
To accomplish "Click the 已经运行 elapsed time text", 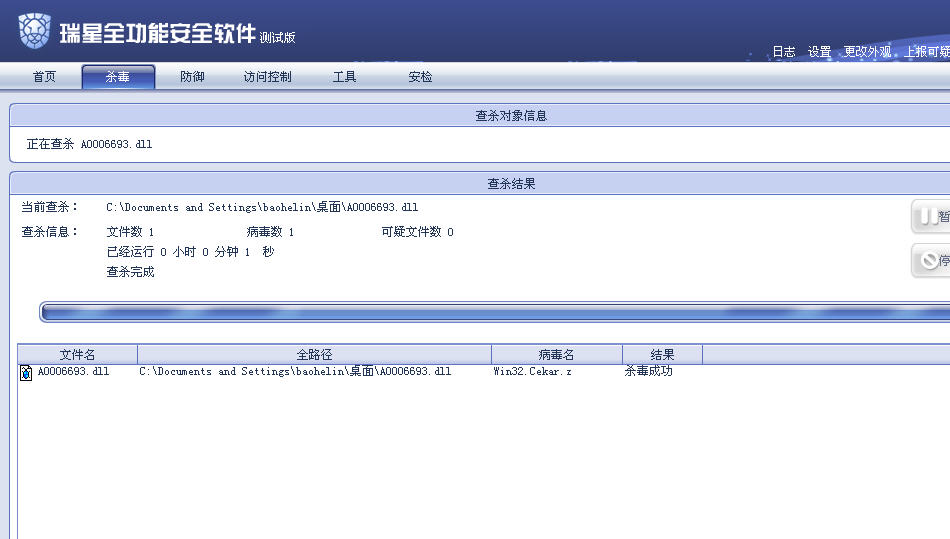I will point(190,252).
